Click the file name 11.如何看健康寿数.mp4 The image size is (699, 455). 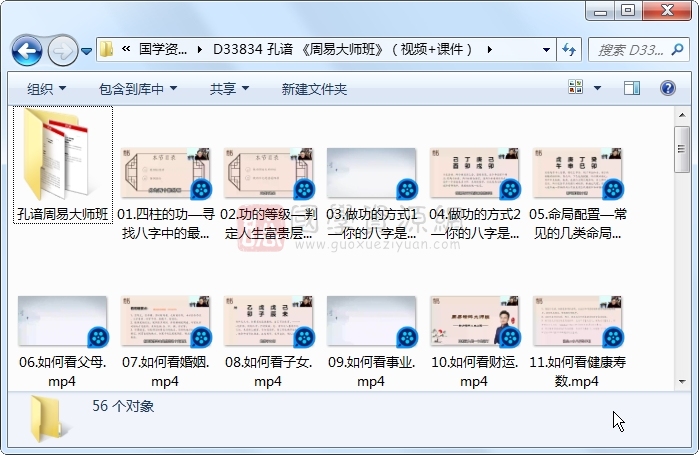(x=577, y=372)
